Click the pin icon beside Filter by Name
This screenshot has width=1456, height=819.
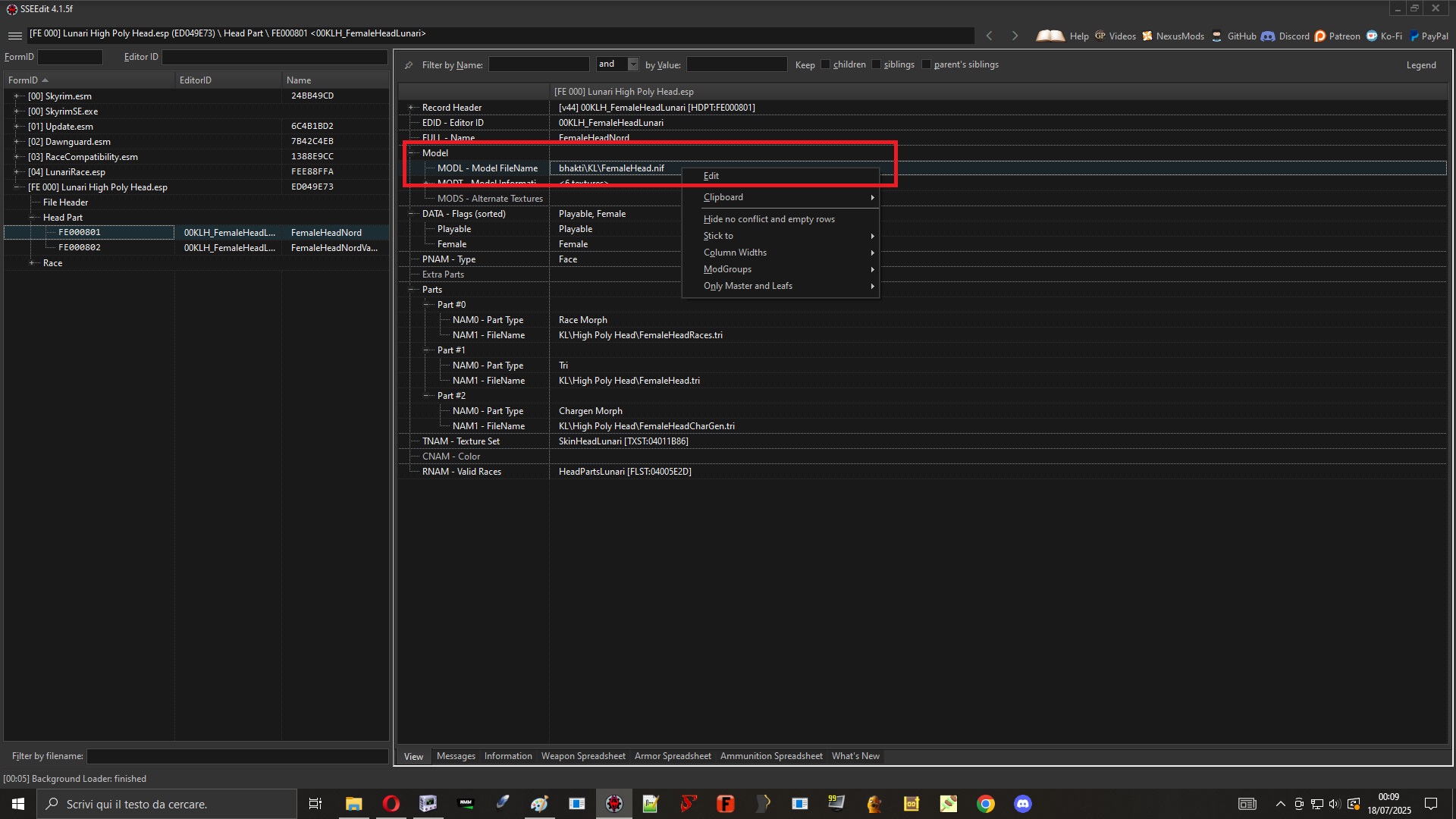pos(409,65)
